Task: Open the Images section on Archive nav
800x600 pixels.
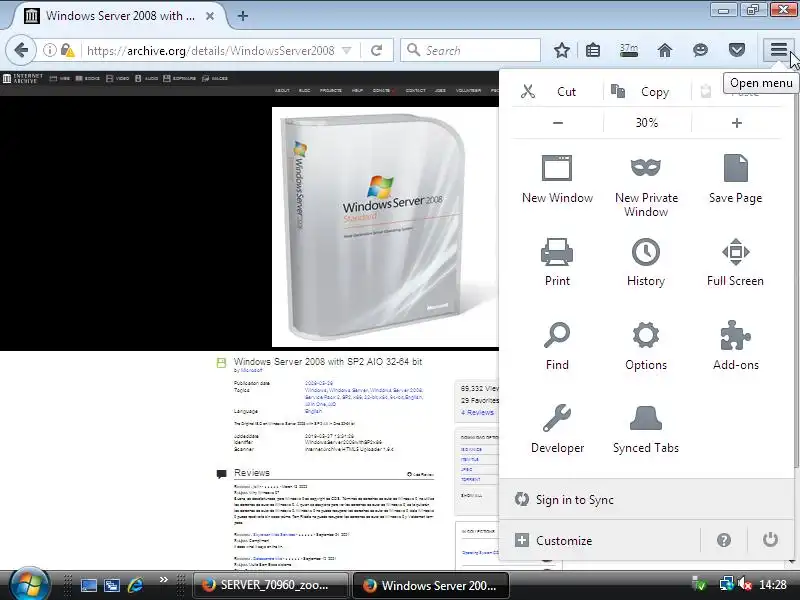Action: 215,78
